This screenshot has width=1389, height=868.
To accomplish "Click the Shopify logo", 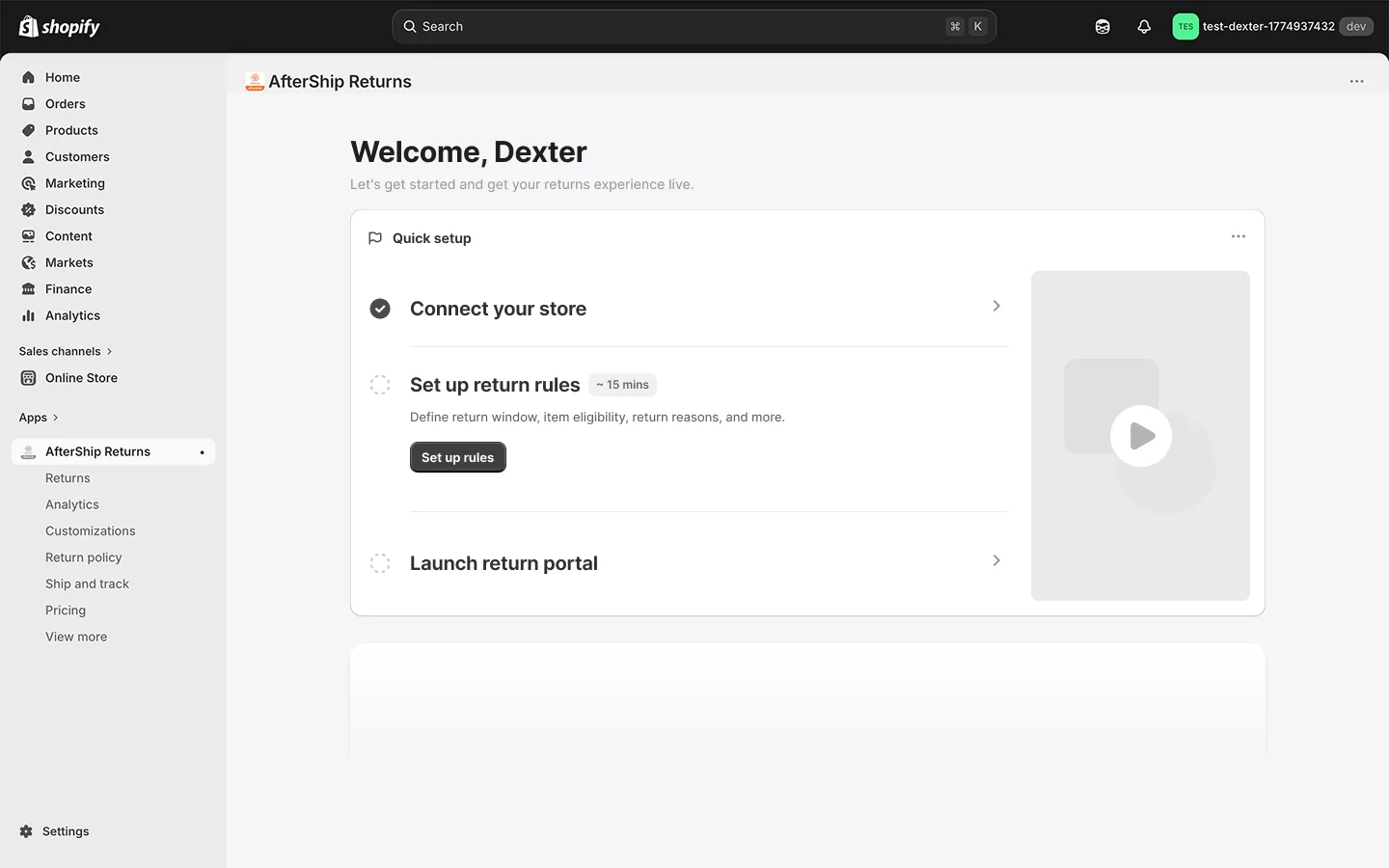I will 59,26.
